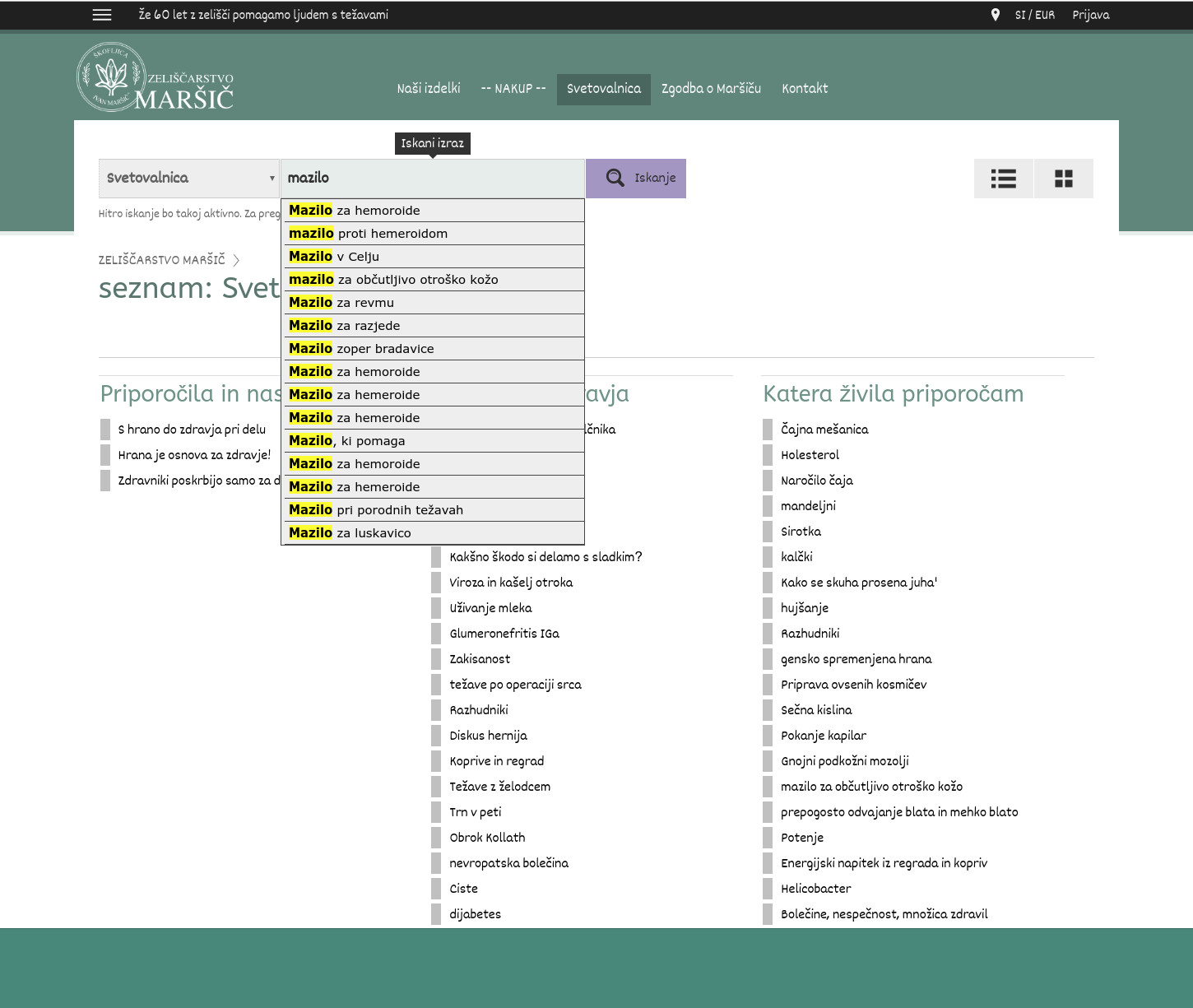
Task: Open the 'Diskus hernija' article link
Action: pyautogui.click(x=488, y=736)
